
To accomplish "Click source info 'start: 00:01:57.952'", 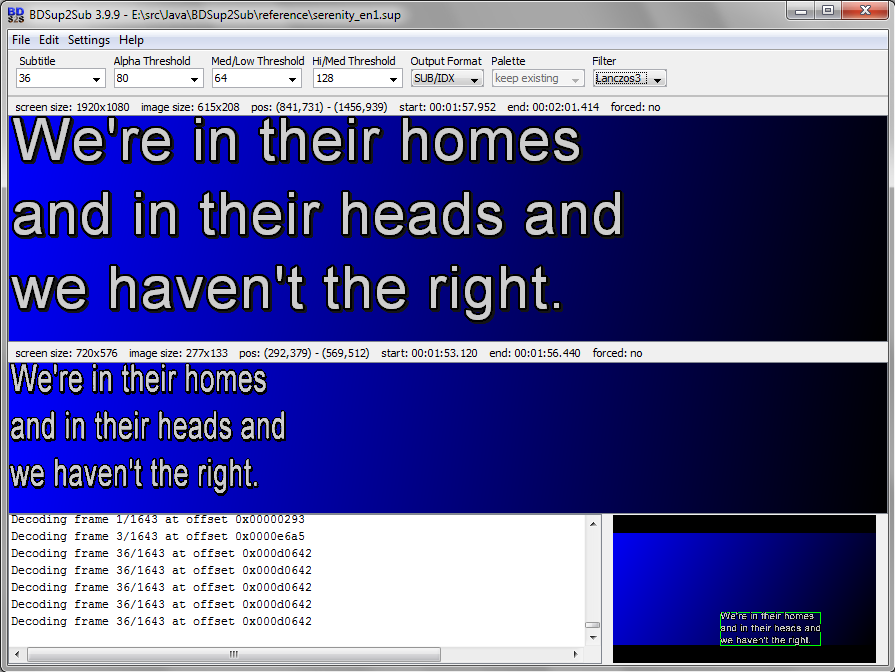I will [x=448, y=107].
